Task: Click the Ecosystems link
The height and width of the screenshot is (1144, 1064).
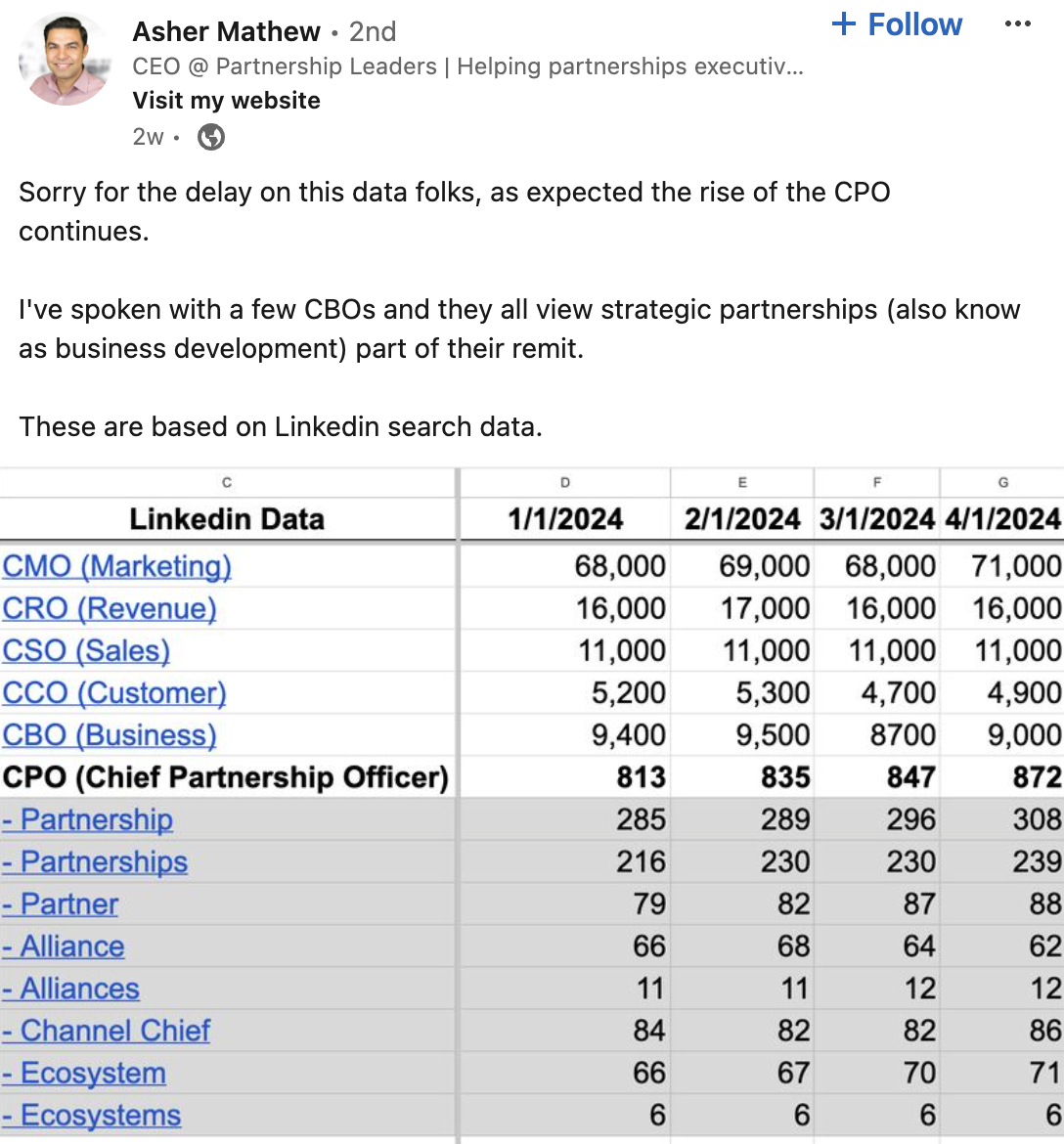Action: coord(90,1115)
